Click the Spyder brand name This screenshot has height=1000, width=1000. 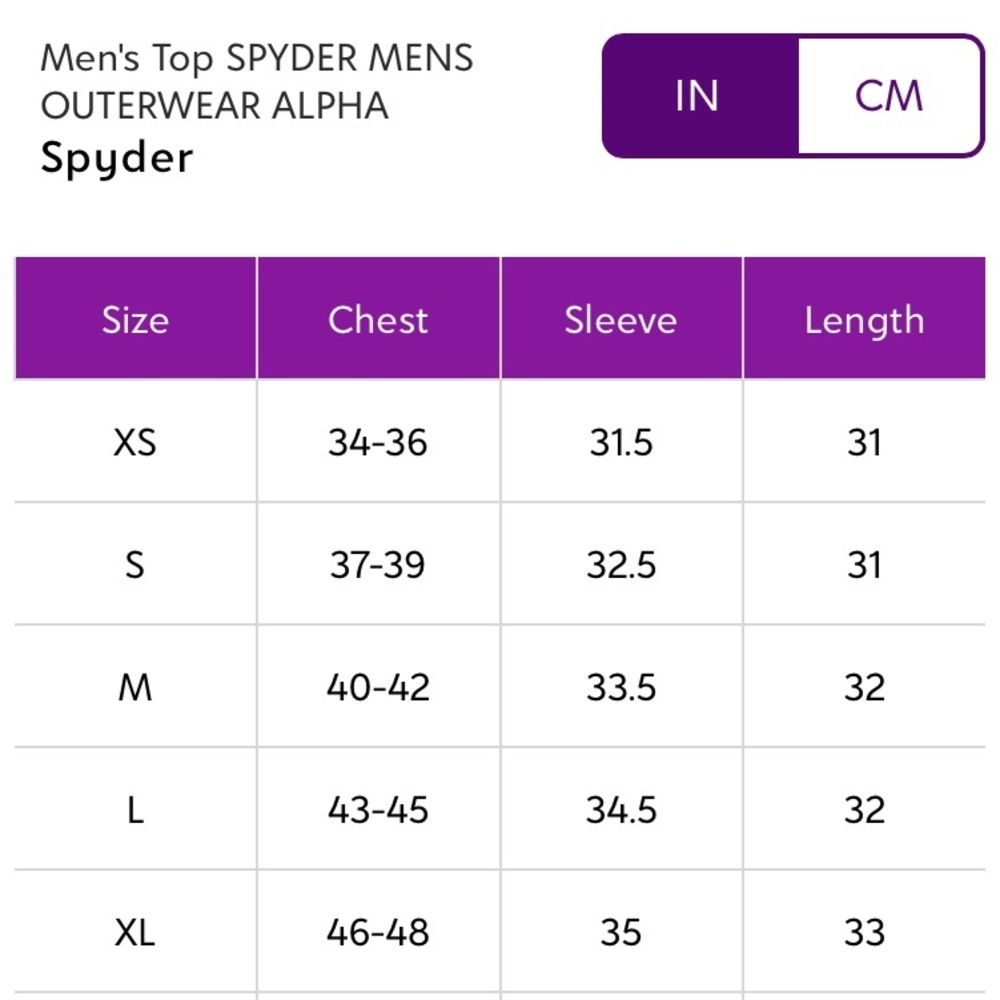pyautogui.click(x=117, y=158)
